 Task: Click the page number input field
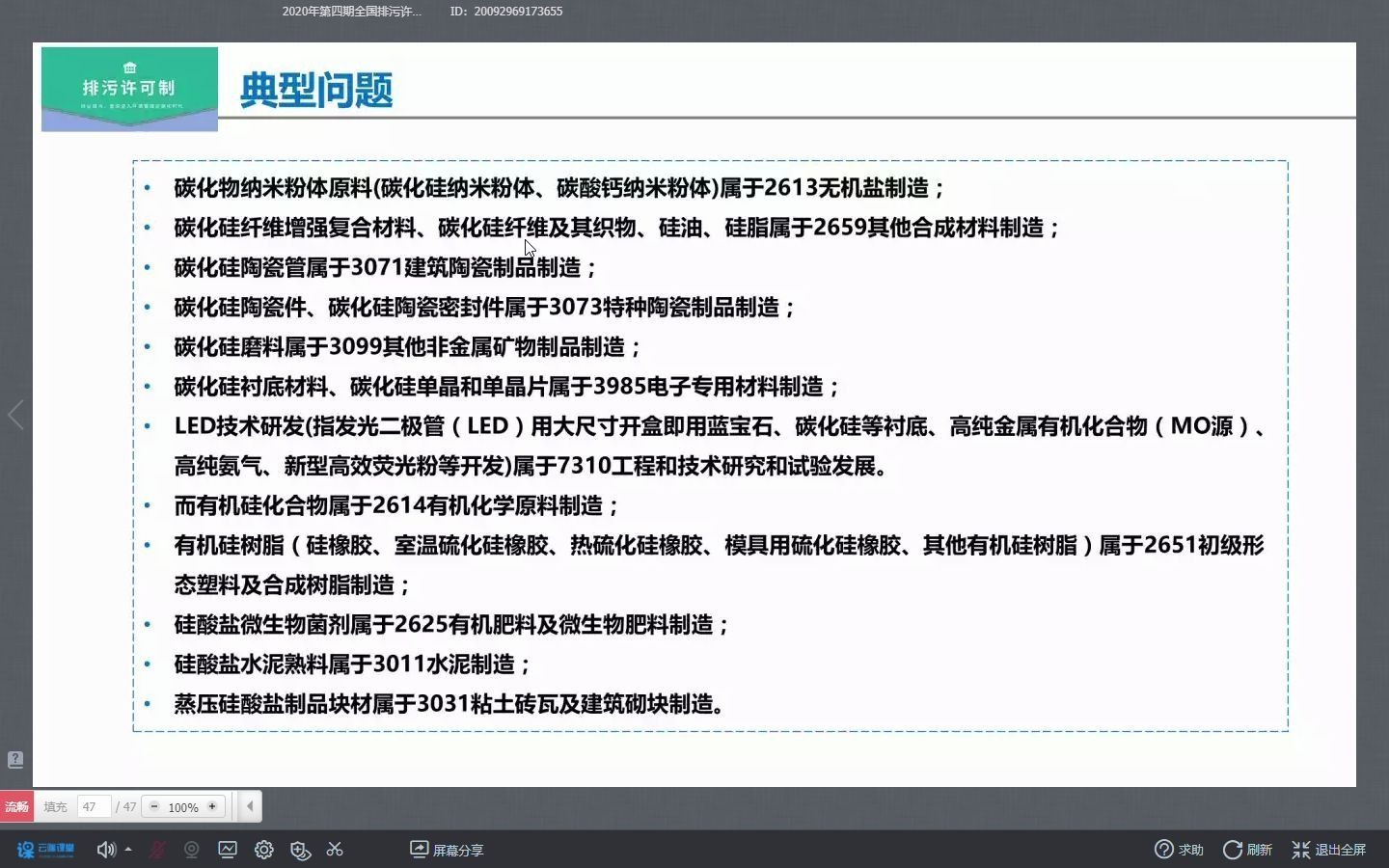click(94, 807)
